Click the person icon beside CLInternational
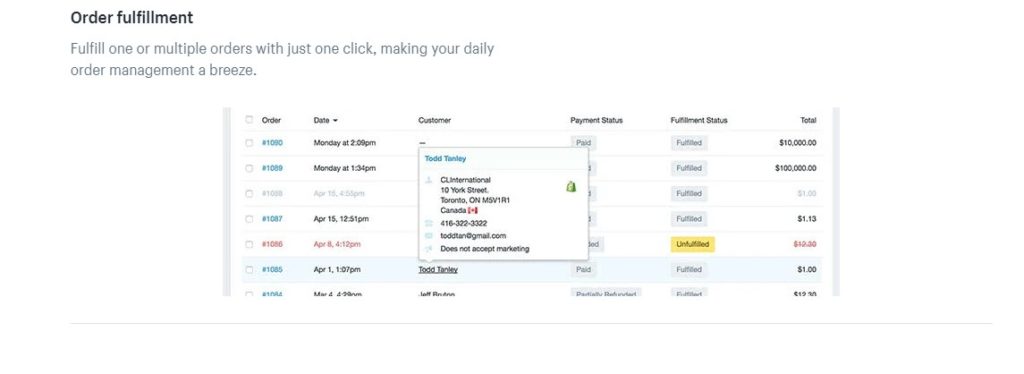The height and width of the screenshot is (374, 1024). point(428,179)
